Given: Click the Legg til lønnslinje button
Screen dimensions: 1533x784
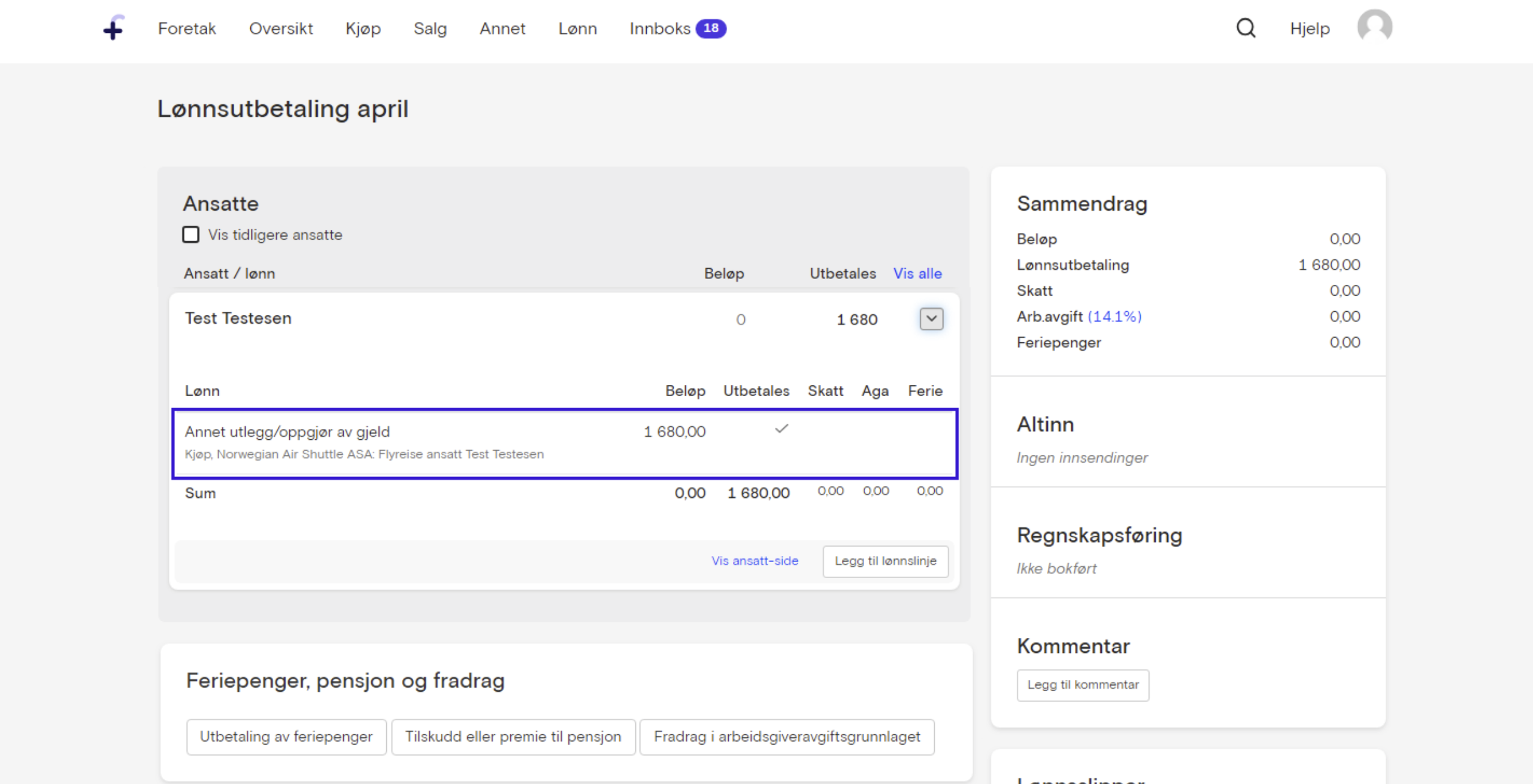Looking at the screenshot, I should (885, 561).
